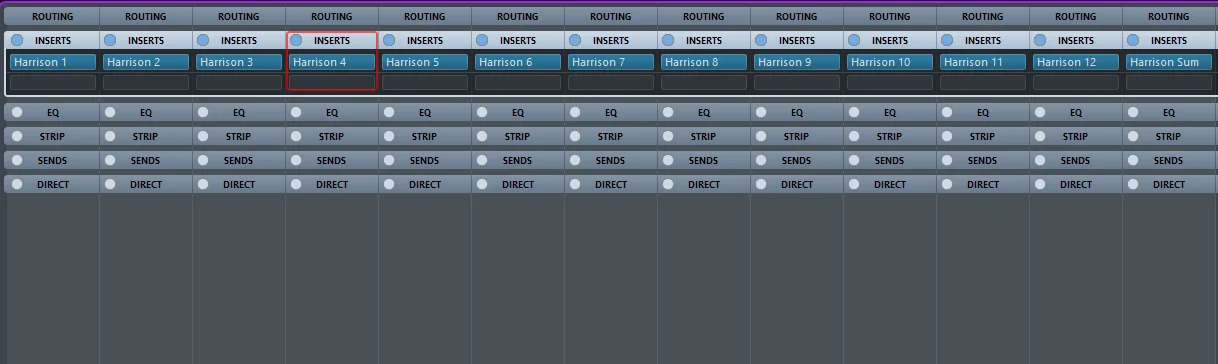Toggle DIRECT bypass circle on the Harrison 2 channel
The width and height of the screenshot is (1218, 364).
click(x=110, y=184)
